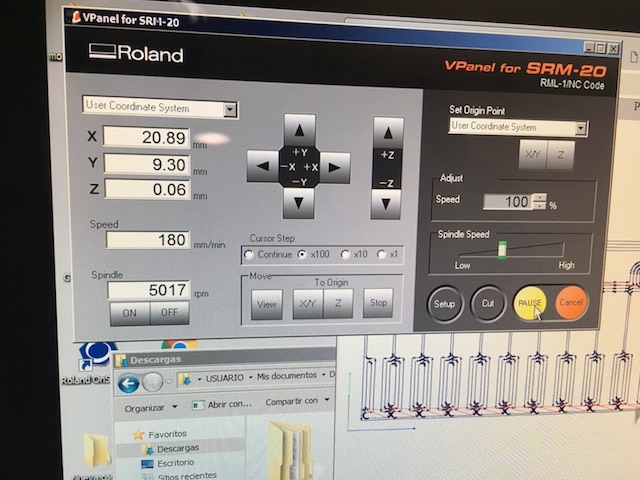Open the Compartir con menu in Descargas
Screen dimensions: 640x480
298,401
